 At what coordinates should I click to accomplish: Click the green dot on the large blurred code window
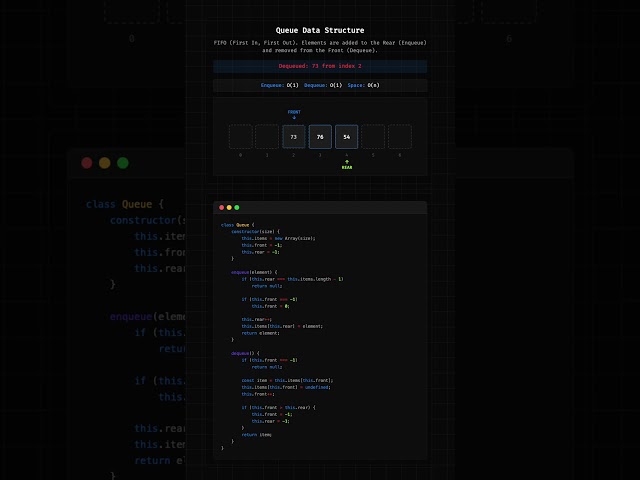pos(123,163)
